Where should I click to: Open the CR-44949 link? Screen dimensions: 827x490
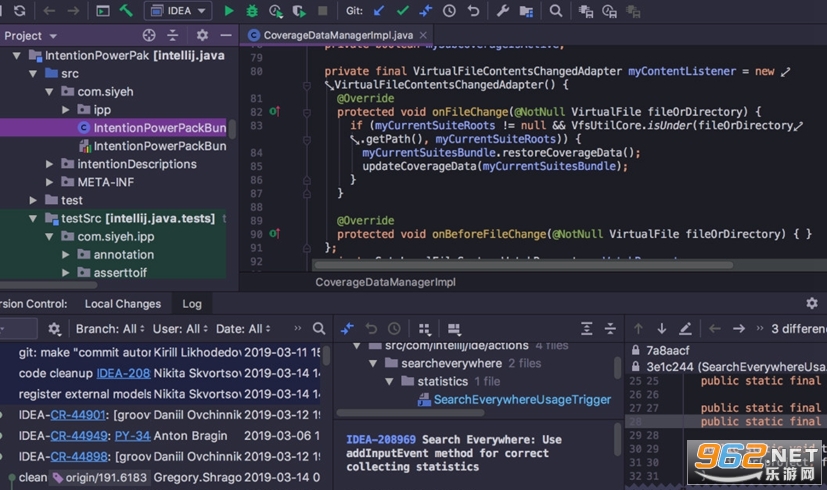(x=79, y=436)
